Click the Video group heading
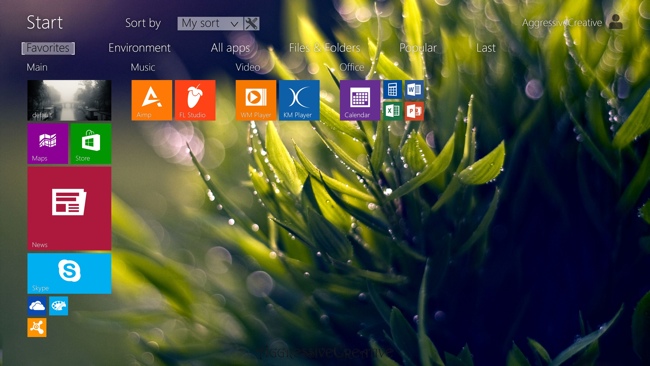Image resolution: width=650 pixels, height=366 pixels. tap(248, 67)
